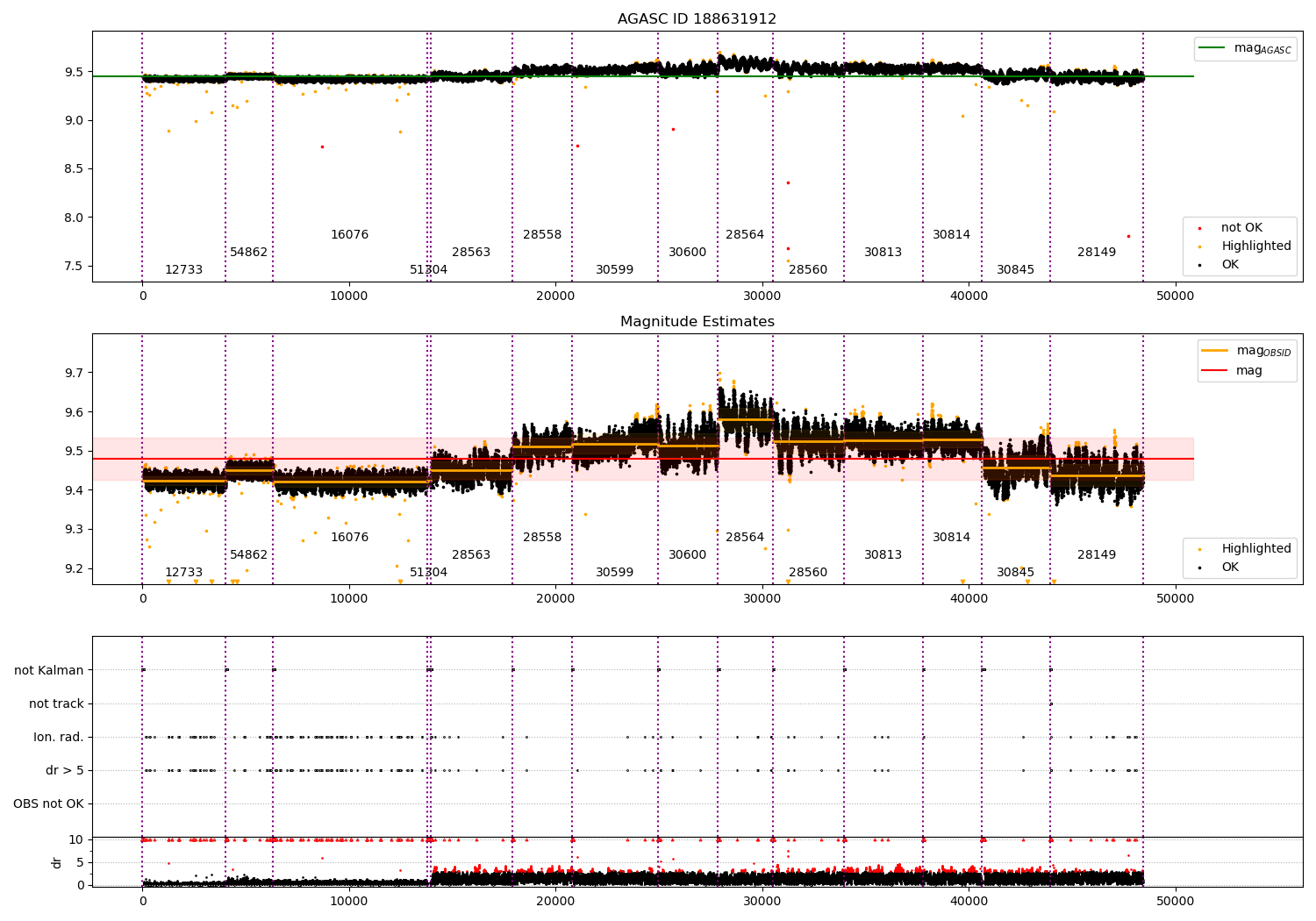
Task: Click obsid label 16076 in the Magnitude Estimates plot
Action: [349, 538]
